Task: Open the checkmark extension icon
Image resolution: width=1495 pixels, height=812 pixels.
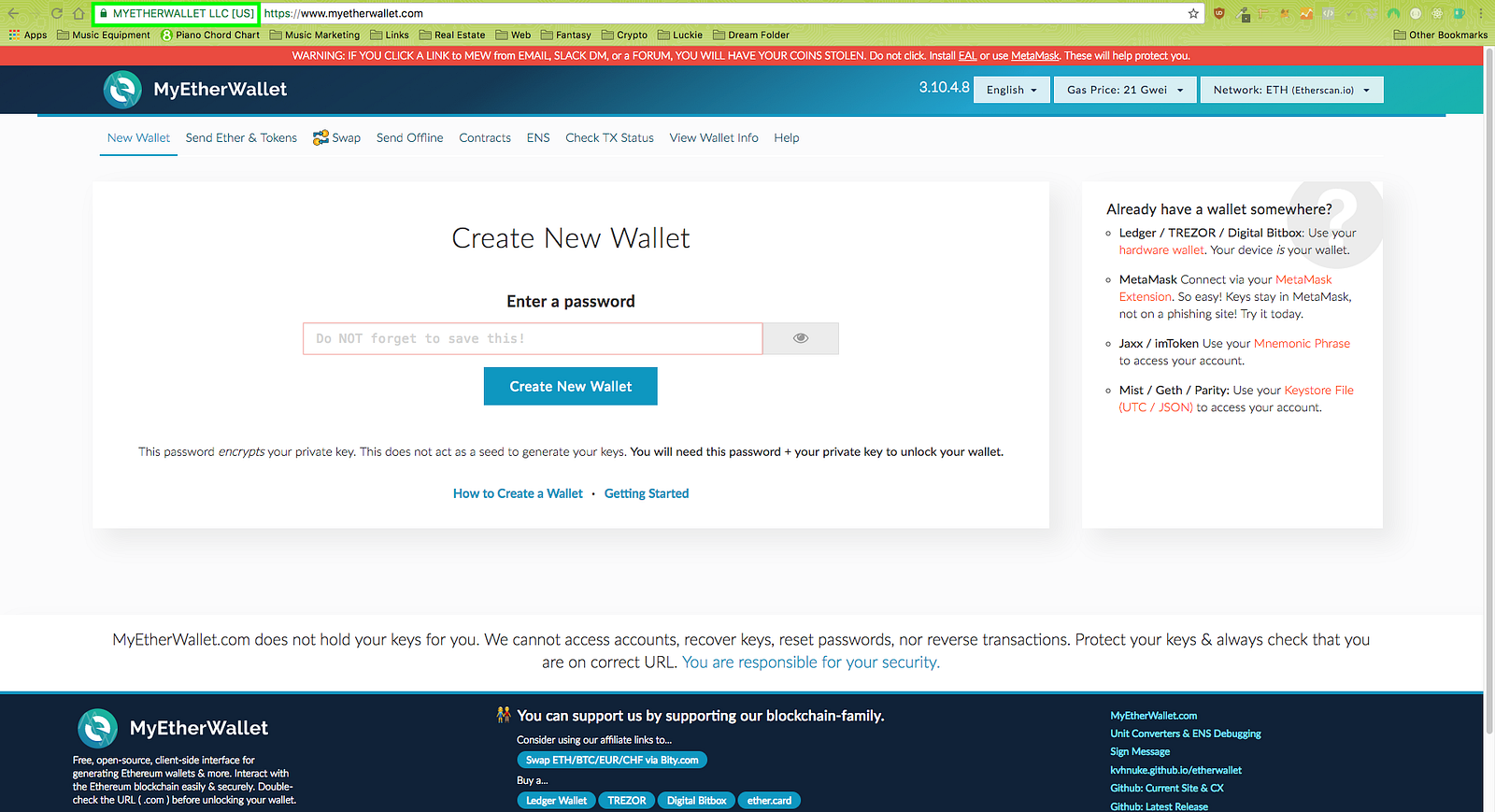Action: [x=1350, y=14]
